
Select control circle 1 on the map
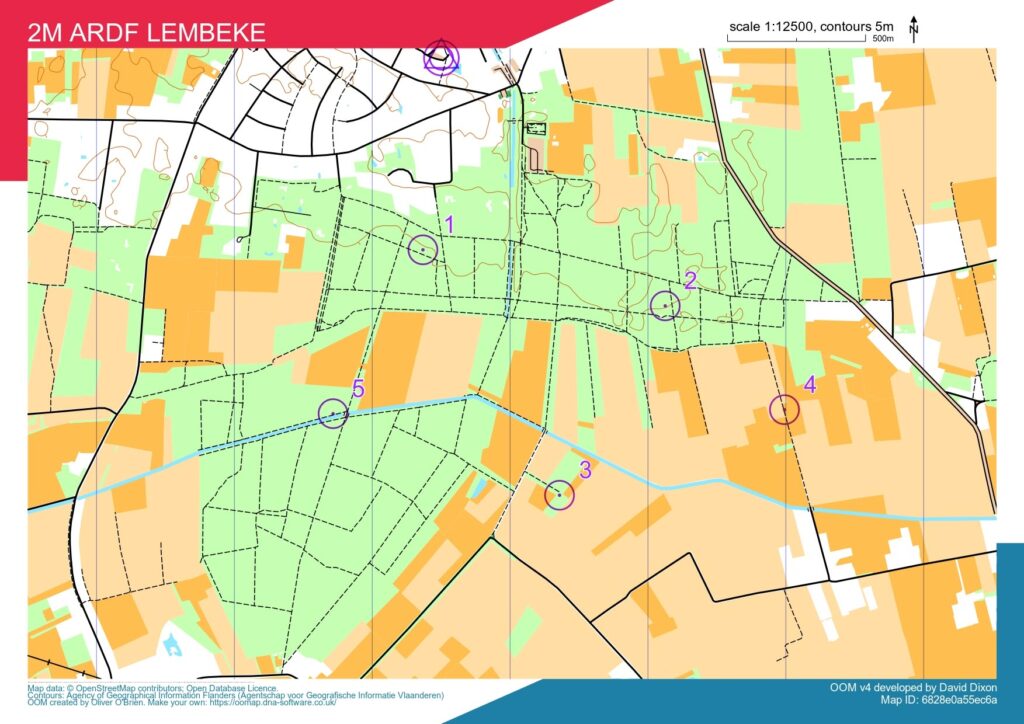pos(423,249)
